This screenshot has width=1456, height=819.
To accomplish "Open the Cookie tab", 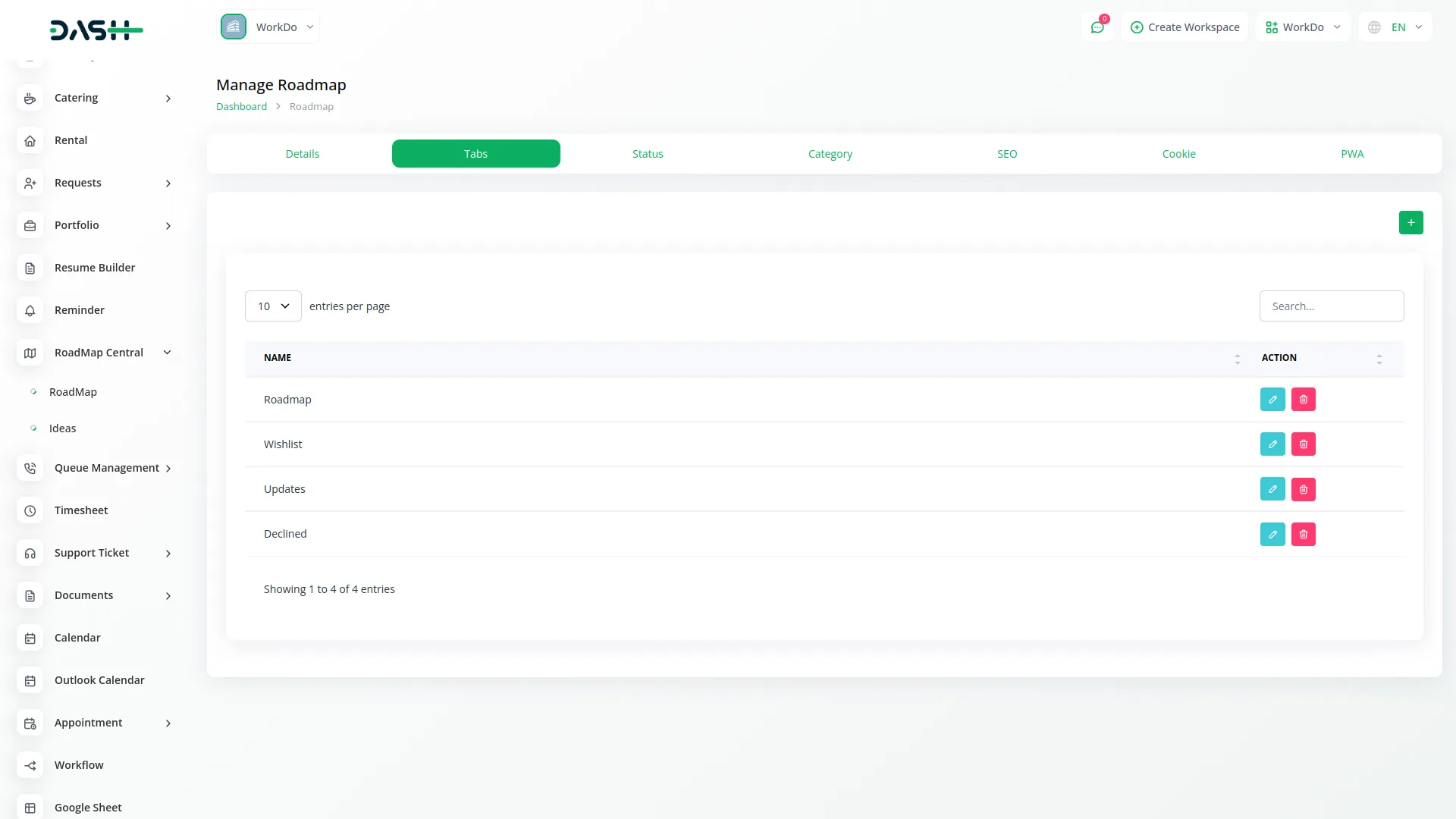I will pyautogui.click(x=1178, y=153).
